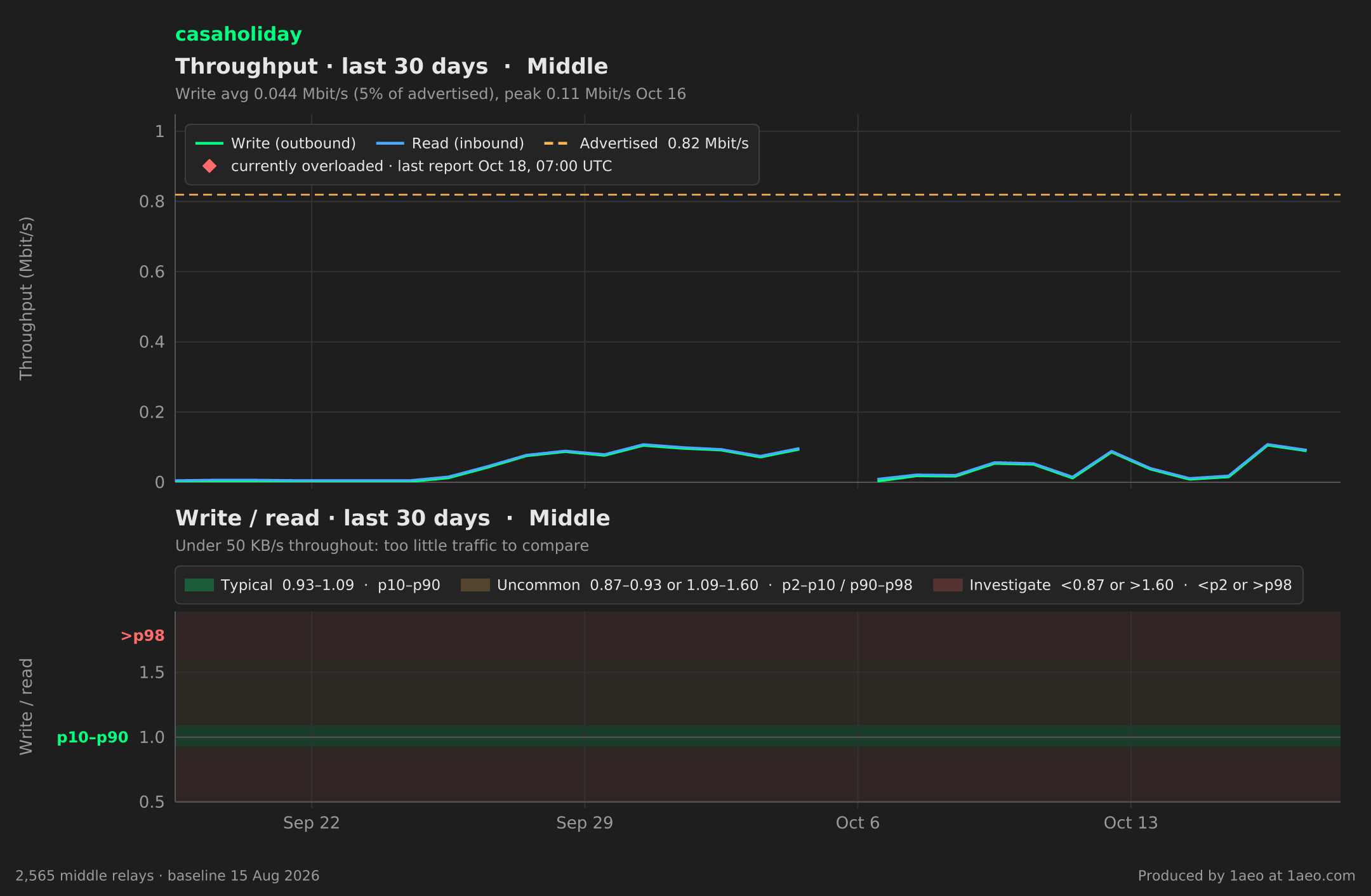1371x896 pixels.
Task: Click '2,565 middle relays · baseline' footer text
Action: tap(168, 876)
